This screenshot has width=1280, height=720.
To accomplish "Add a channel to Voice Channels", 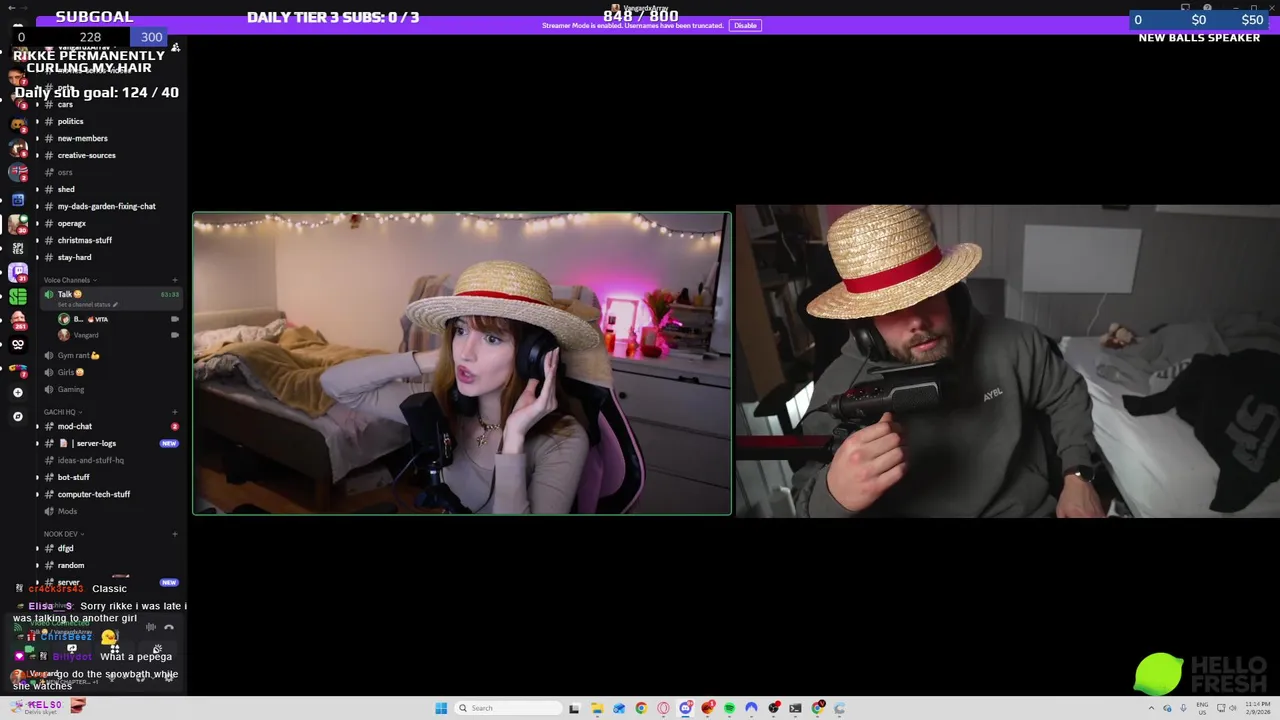I will (x=175, y=280).
